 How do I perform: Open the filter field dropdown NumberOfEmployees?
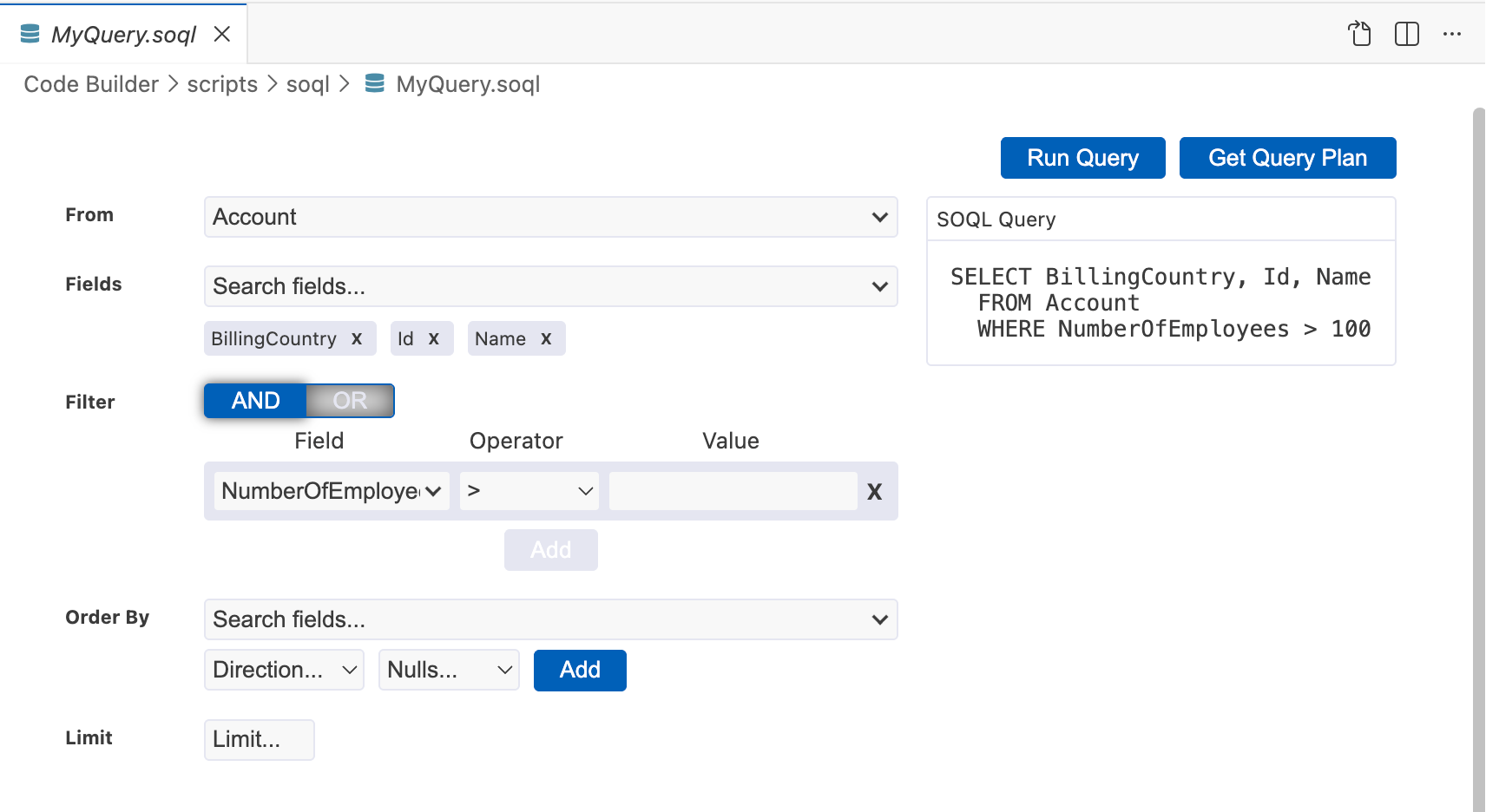point(332,491)
